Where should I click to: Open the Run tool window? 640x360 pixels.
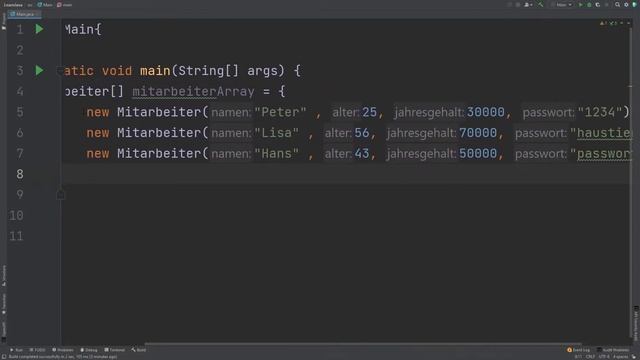click(x=16, y=350)
